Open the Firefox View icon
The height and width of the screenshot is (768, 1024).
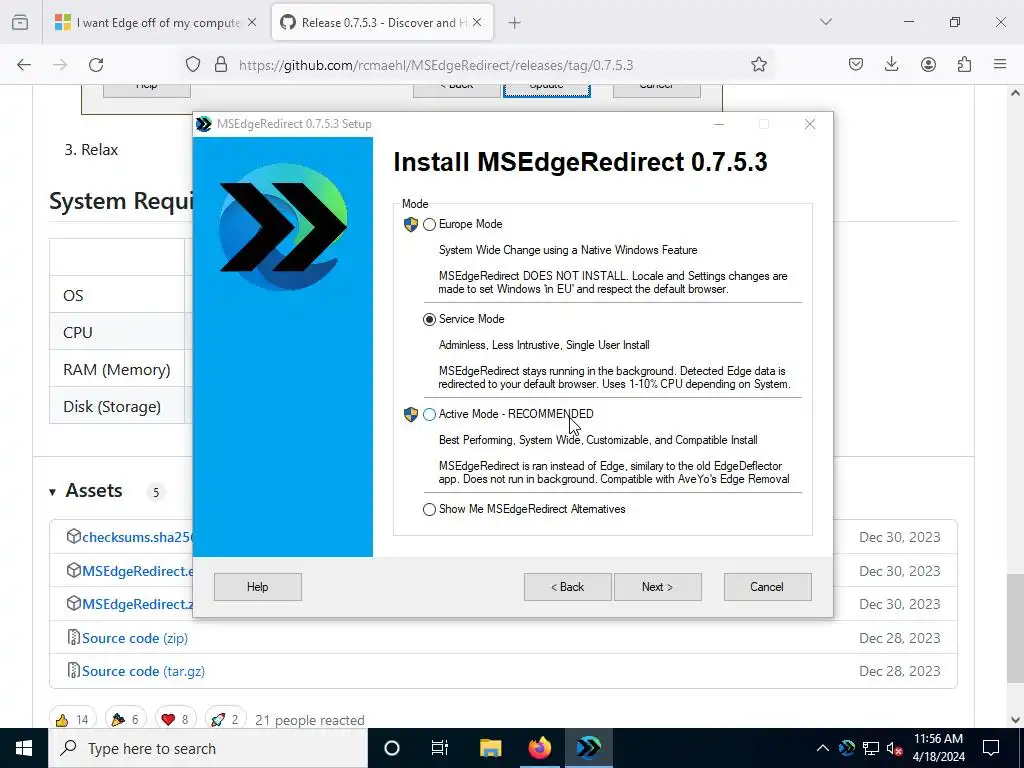(x=20, y=23)
